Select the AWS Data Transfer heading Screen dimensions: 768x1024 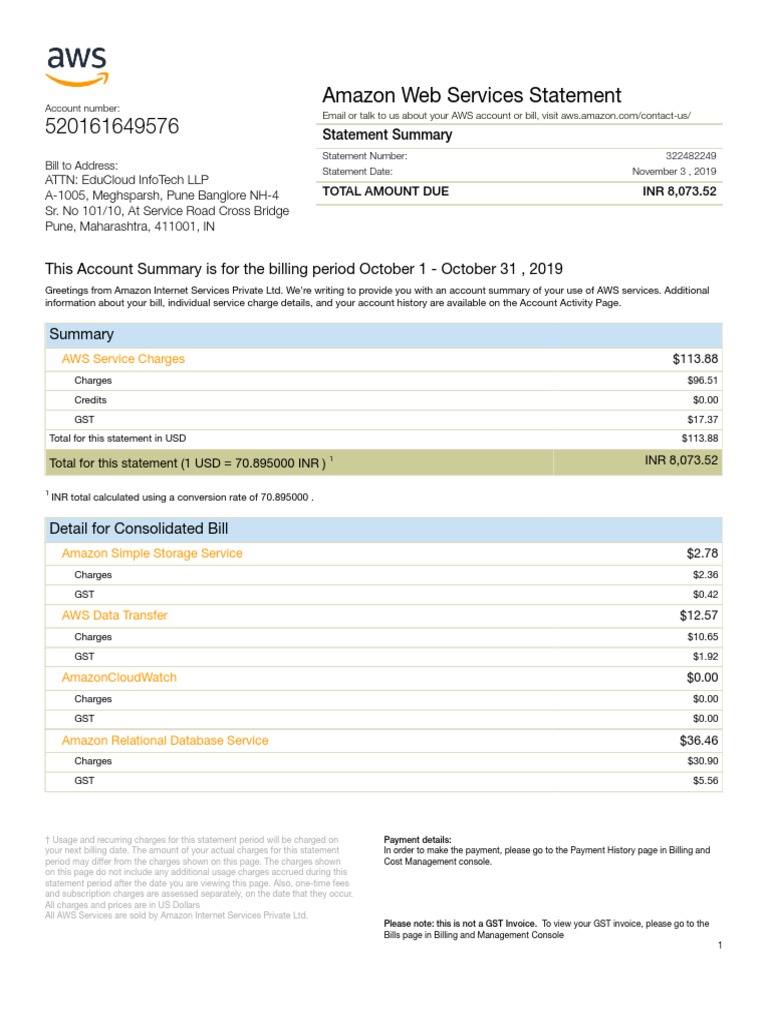tap(114, 615)
